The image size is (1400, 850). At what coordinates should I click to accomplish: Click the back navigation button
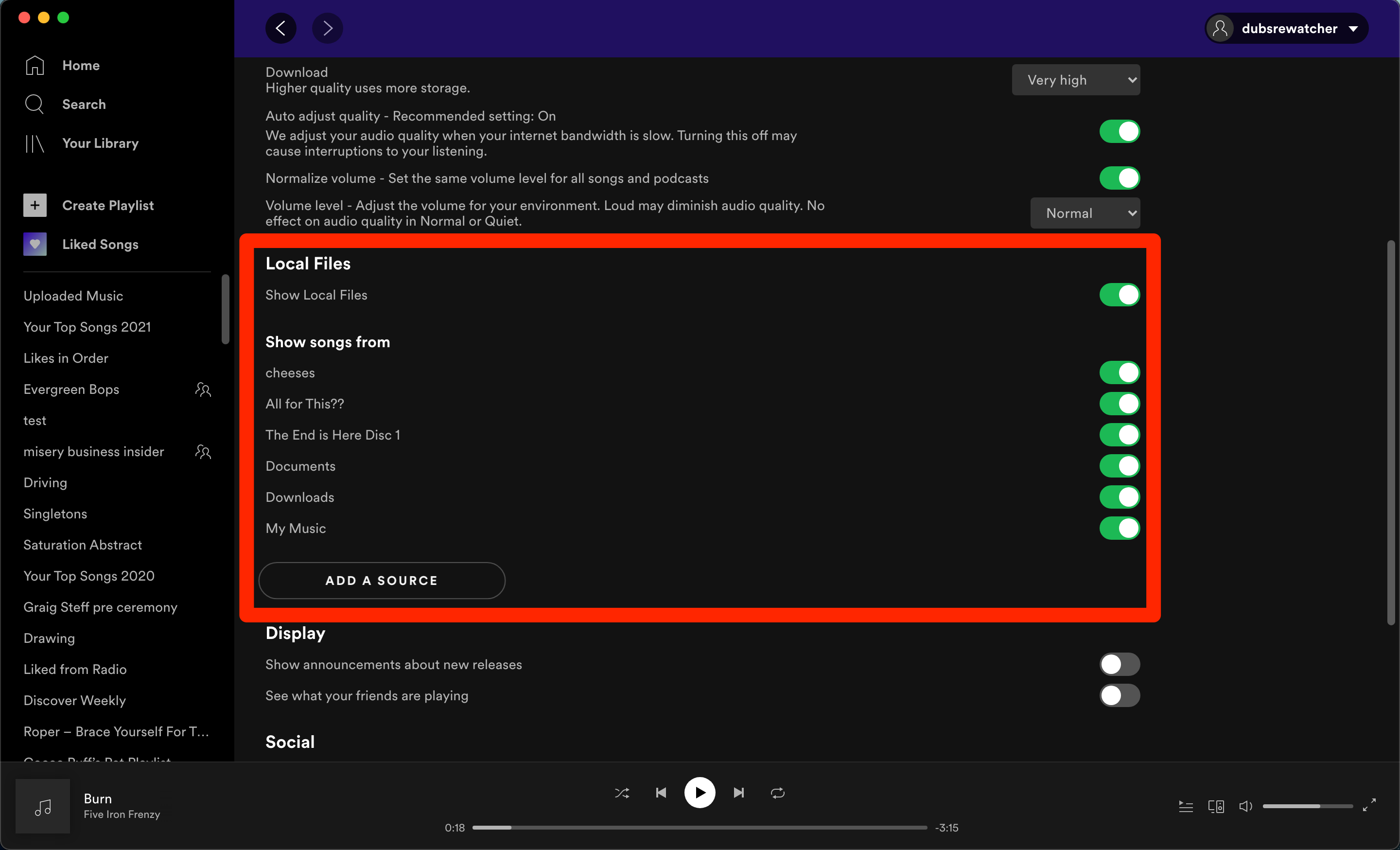pos(281,28)
